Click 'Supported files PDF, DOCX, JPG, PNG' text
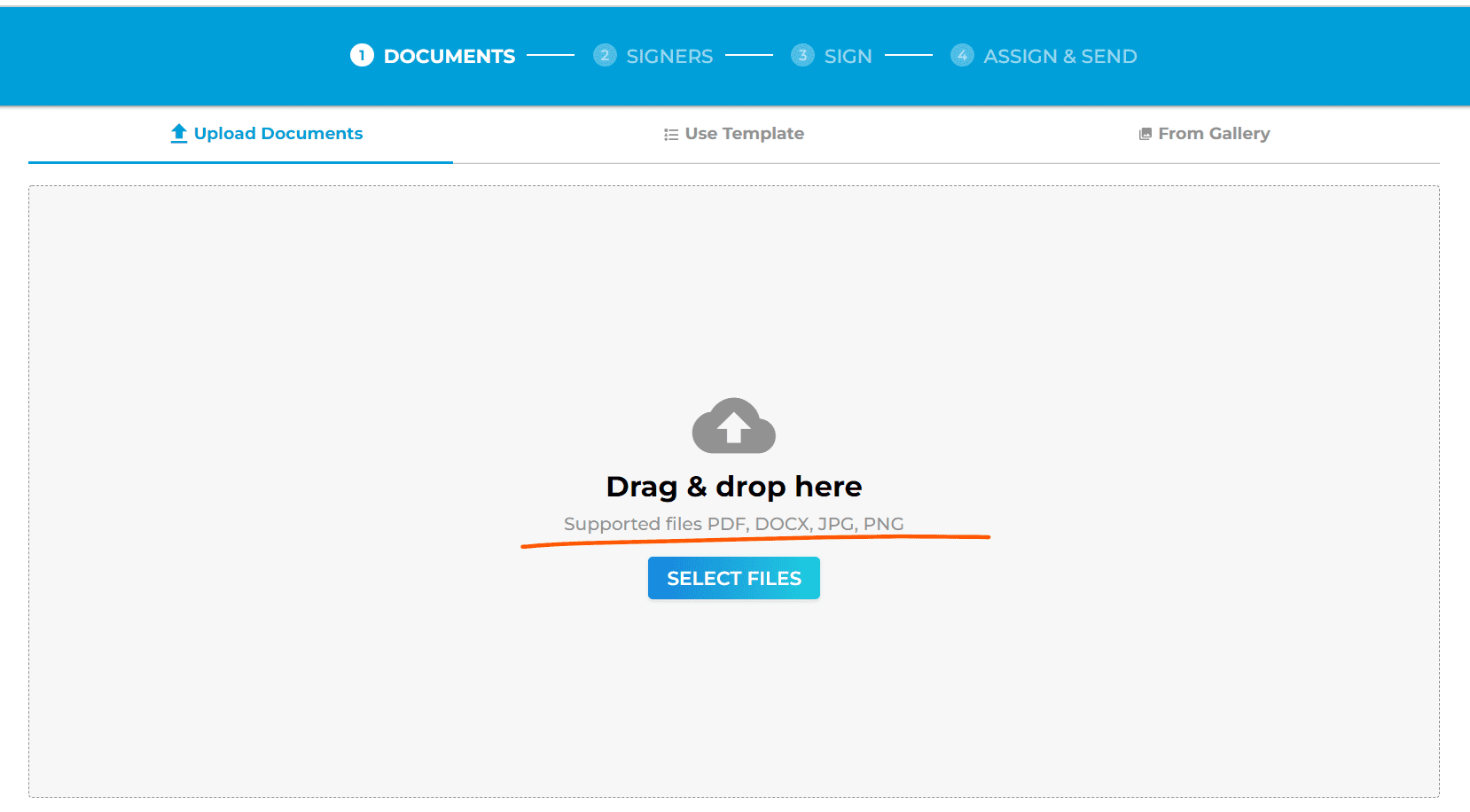The image size is (1470, 812). point(734,524)
